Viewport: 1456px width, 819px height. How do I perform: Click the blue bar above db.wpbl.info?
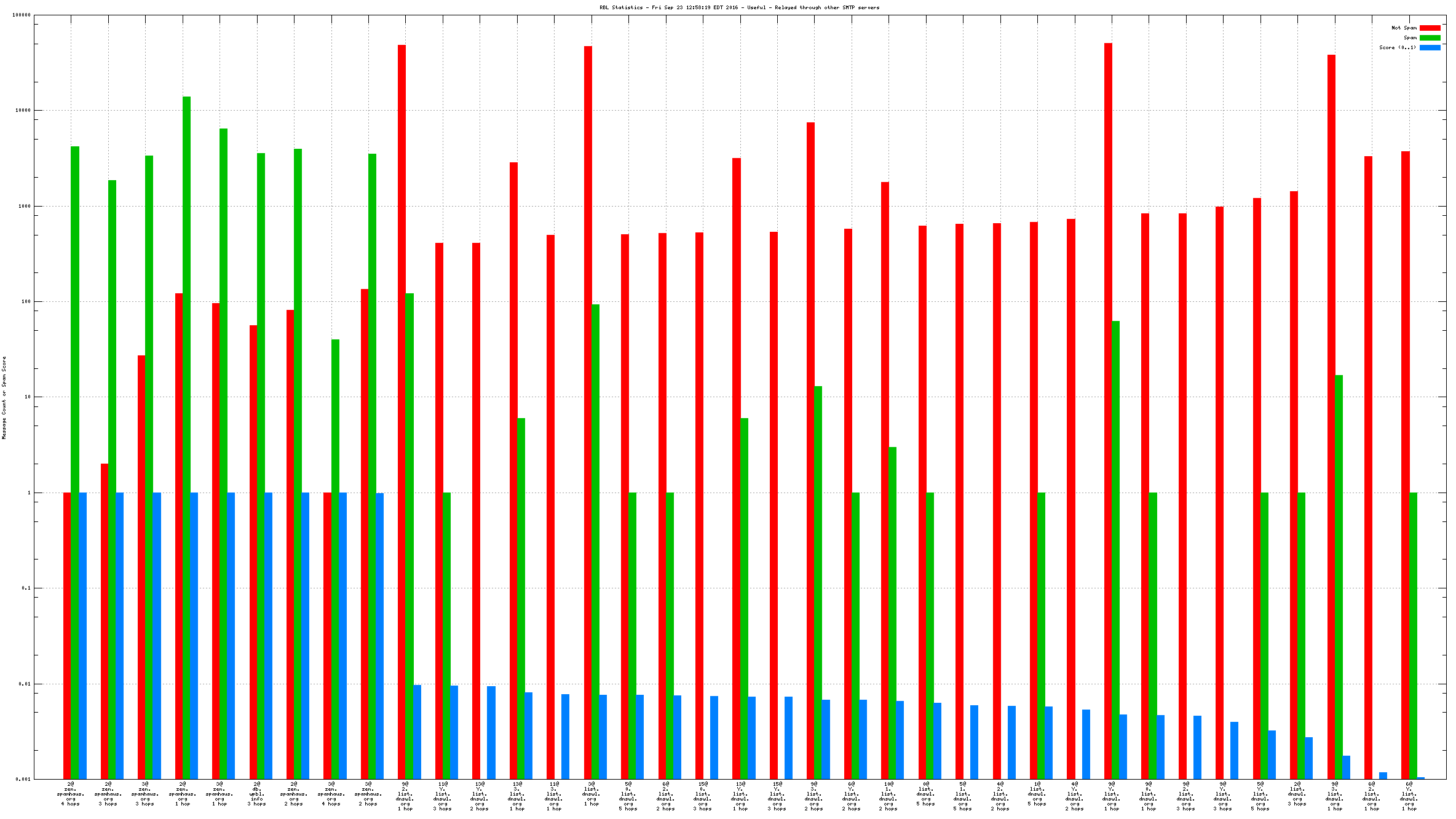268,633
